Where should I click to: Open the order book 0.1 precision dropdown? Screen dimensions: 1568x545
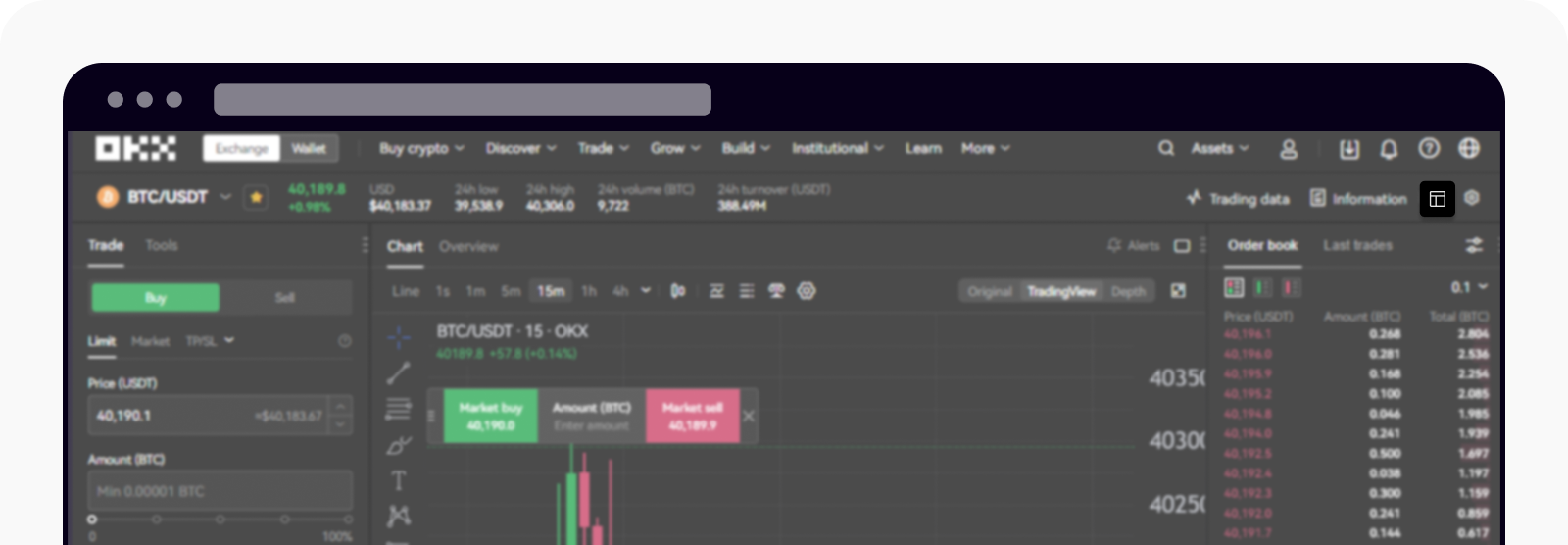(x=1469, y=287)
